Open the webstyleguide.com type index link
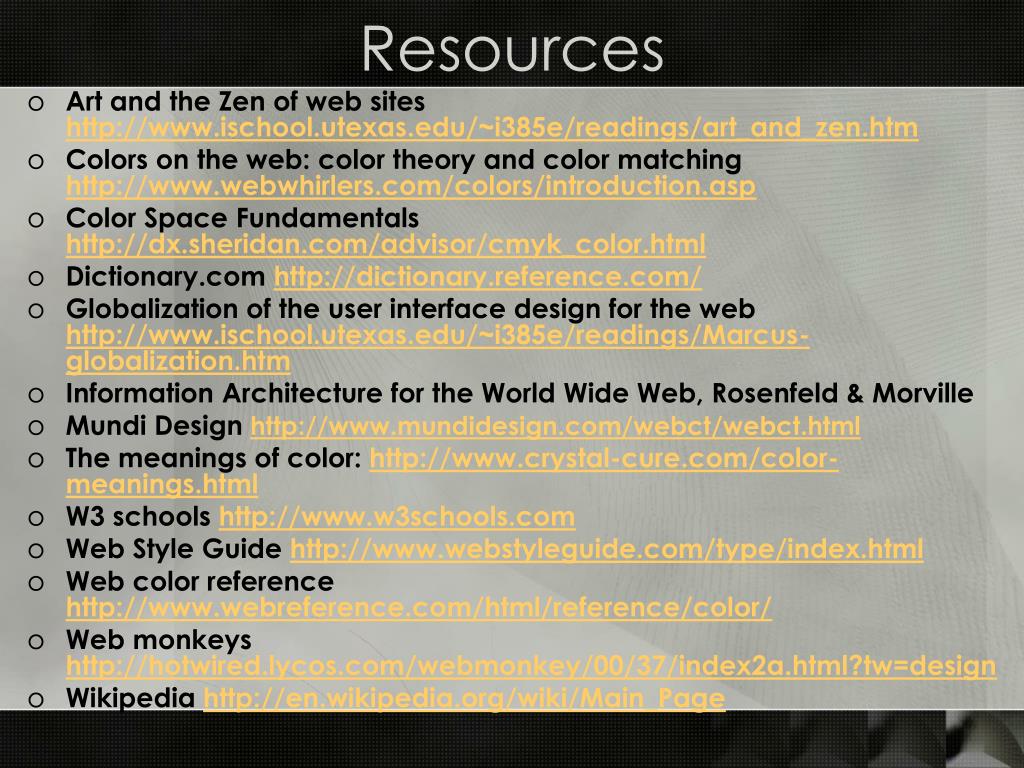The height and width of the screenshot is (768, 1024). [607, 549]
